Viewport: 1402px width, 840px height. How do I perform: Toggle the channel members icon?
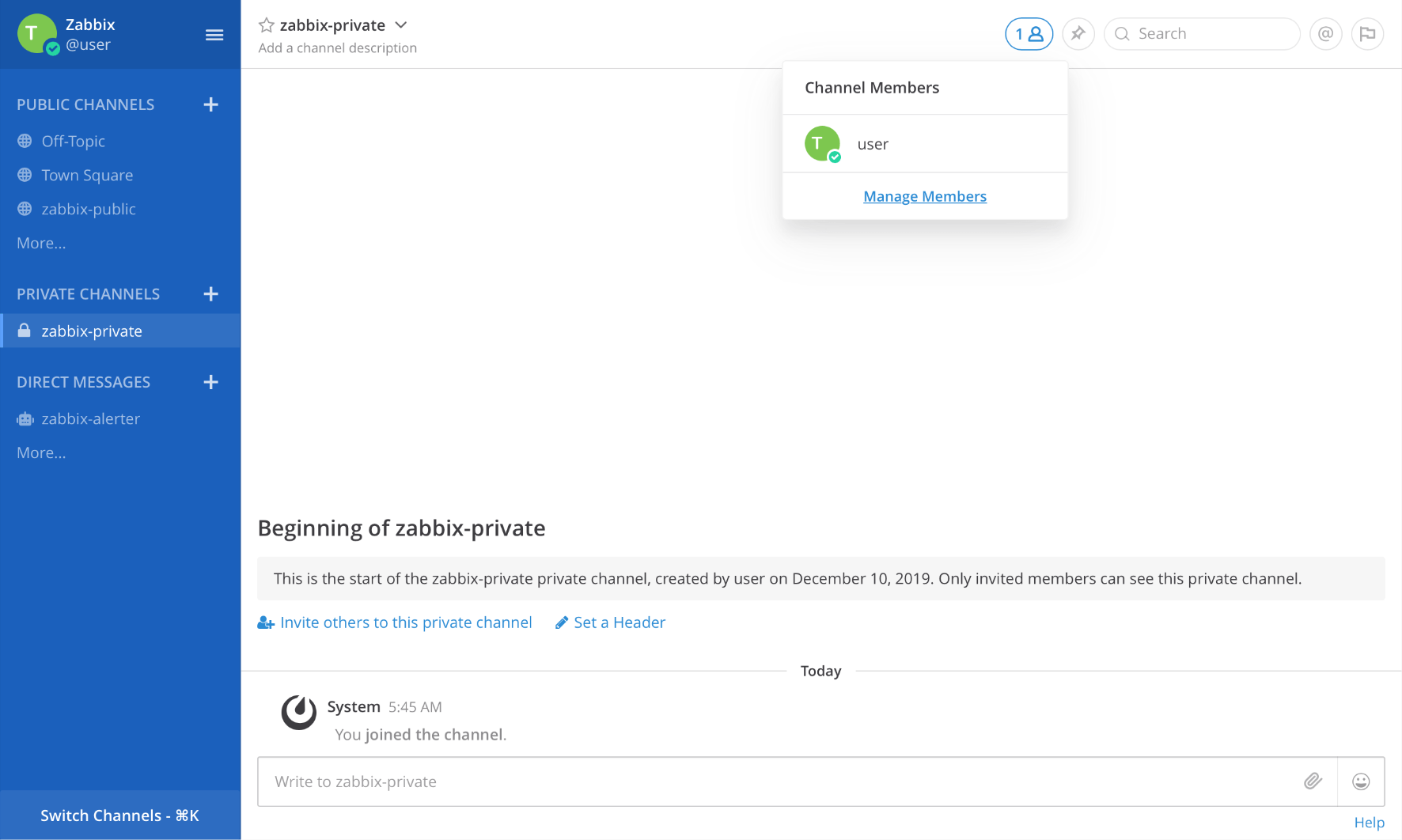[1029, 34]
